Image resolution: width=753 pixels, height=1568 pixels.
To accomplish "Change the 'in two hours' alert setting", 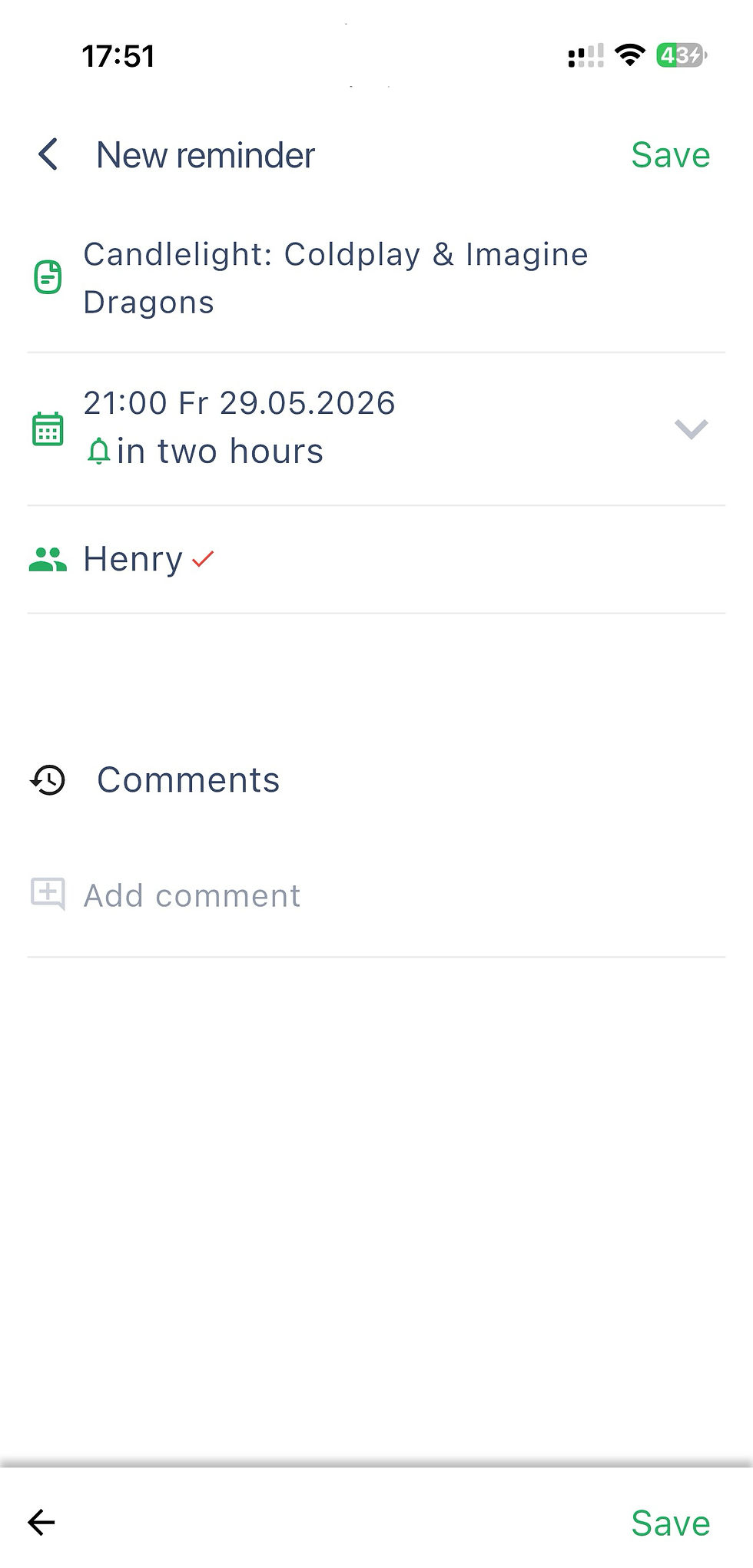I will pyautogui.click(x=220, y=452).
